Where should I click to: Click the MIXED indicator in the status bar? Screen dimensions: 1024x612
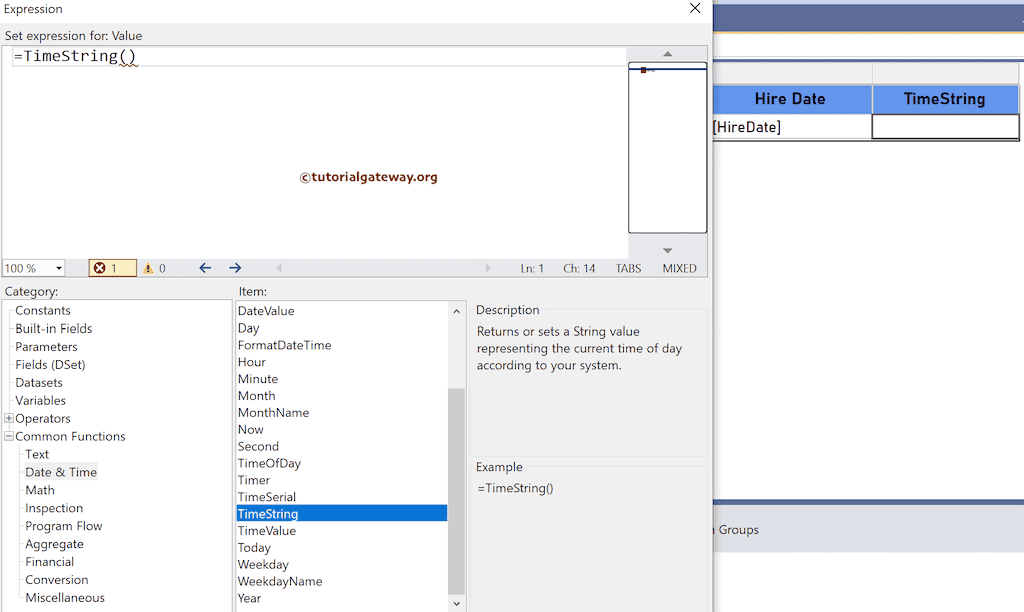tap(678, 267)
